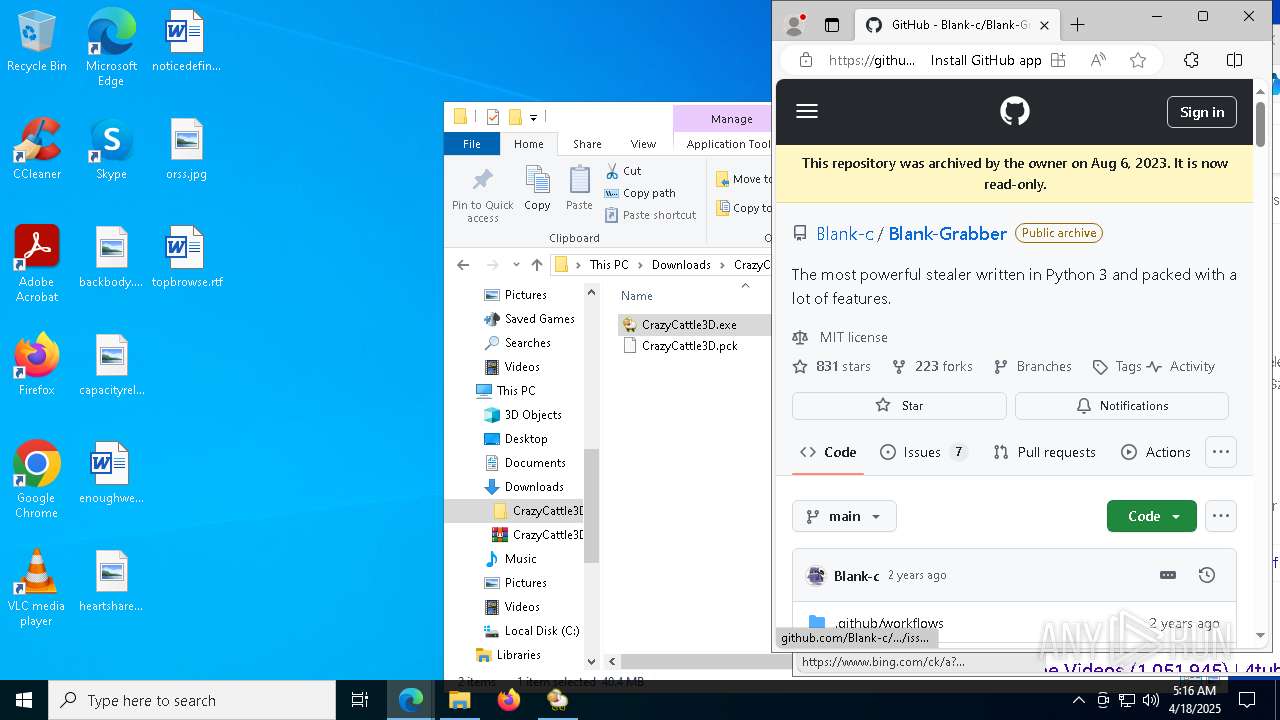The image size is (1280, 720).
Task: Open new browser tab plus button
Action: 1077,25
